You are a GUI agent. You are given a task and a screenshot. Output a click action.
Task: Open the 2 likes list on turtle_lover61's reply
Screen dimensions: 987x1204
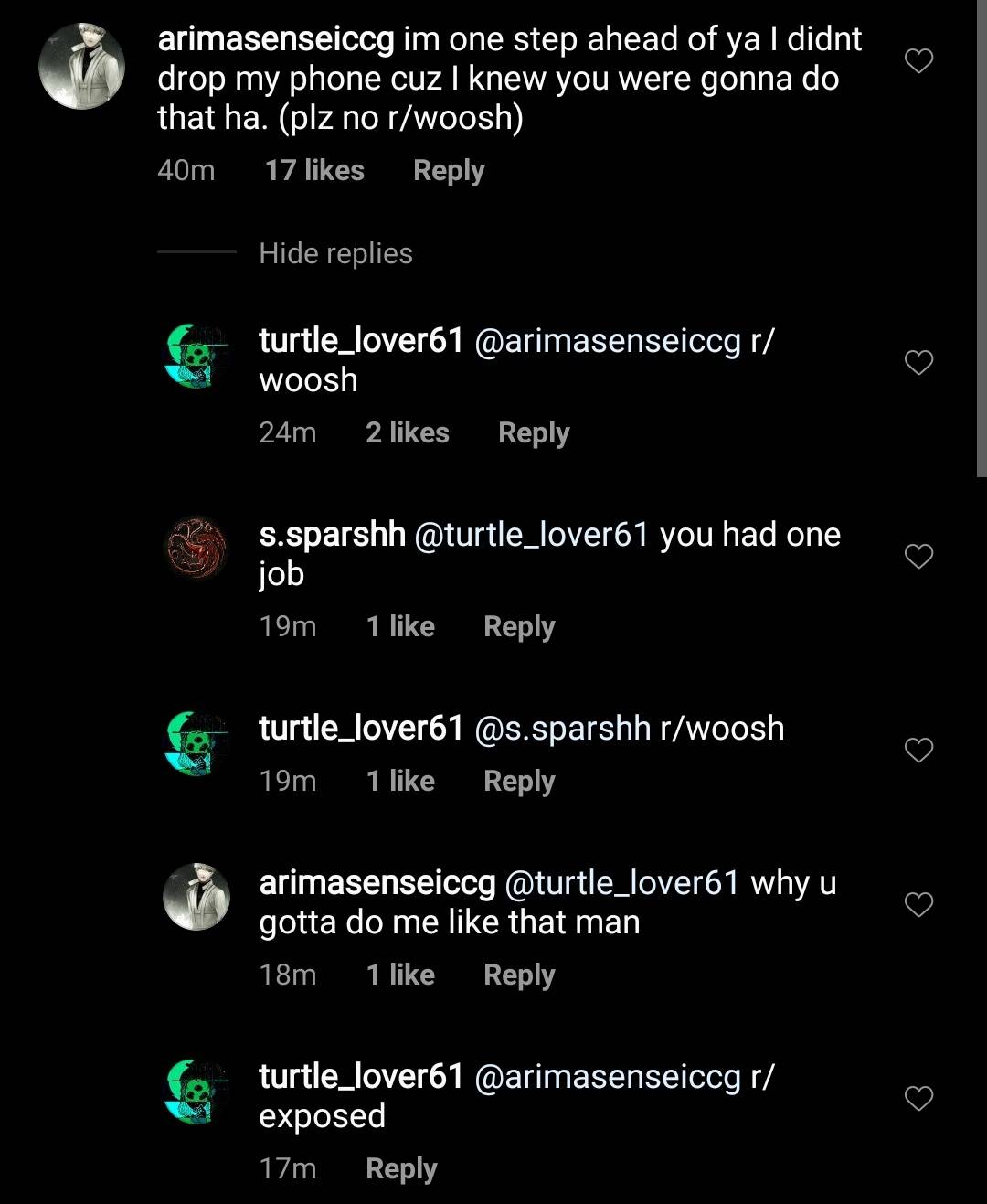(408, 432)
